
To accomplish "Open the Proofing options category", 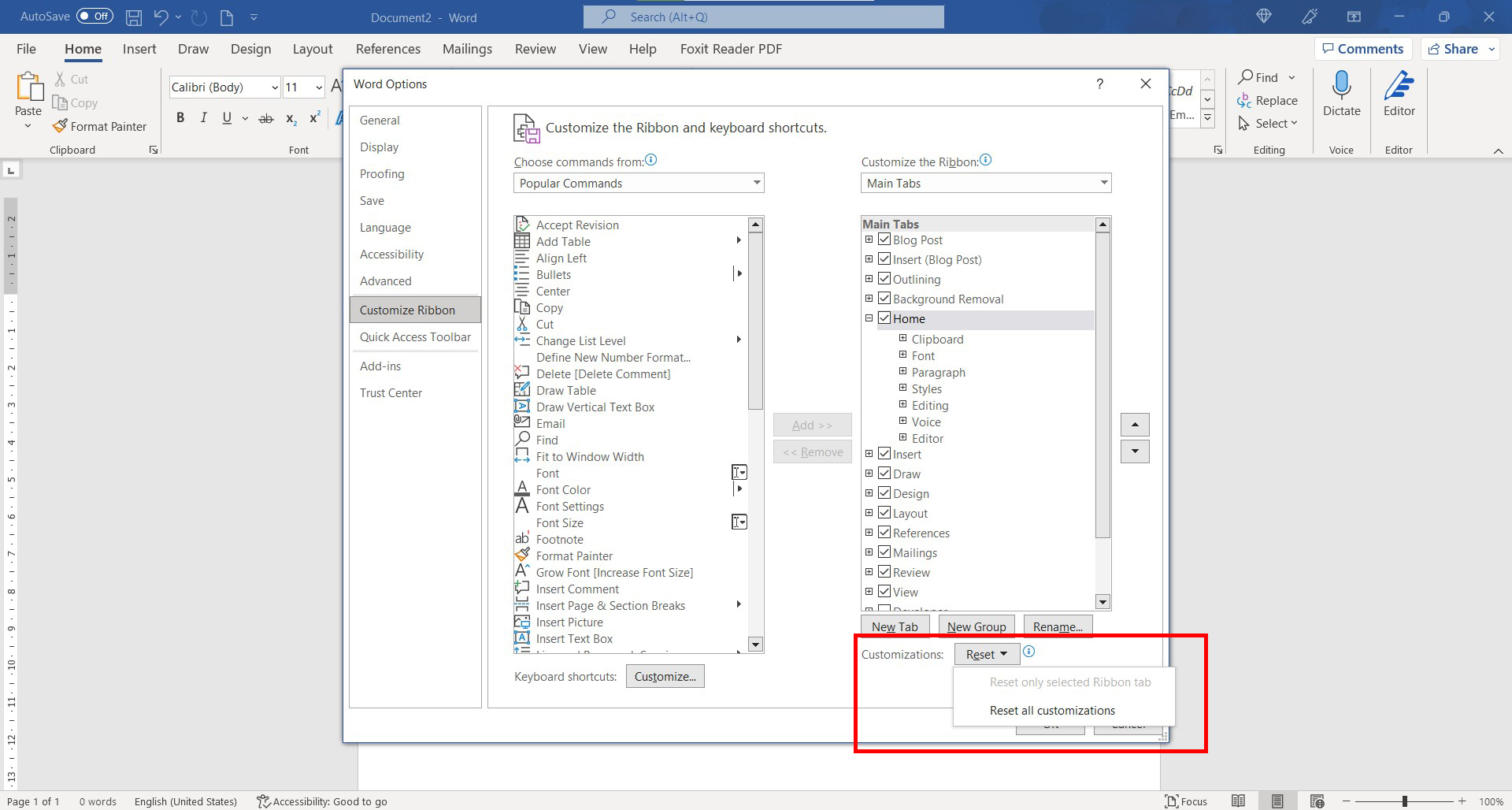I will point(415,173).
